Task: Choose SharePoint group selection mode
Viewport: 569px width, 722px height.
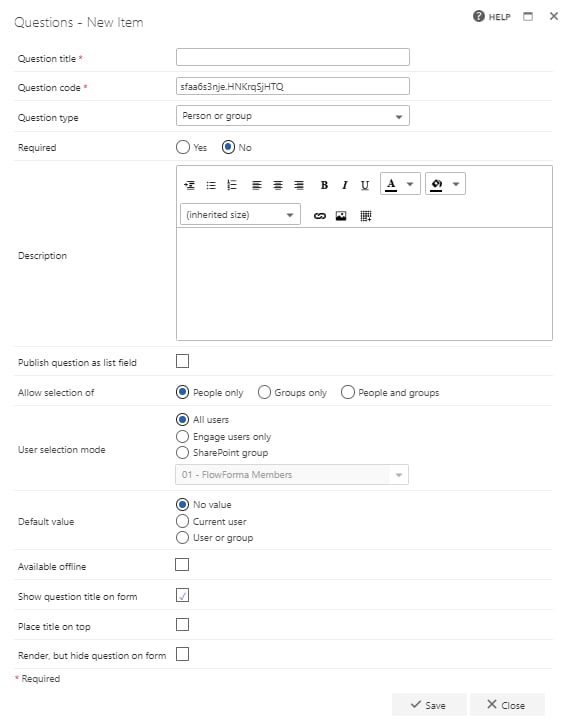Action: [183, 453]
